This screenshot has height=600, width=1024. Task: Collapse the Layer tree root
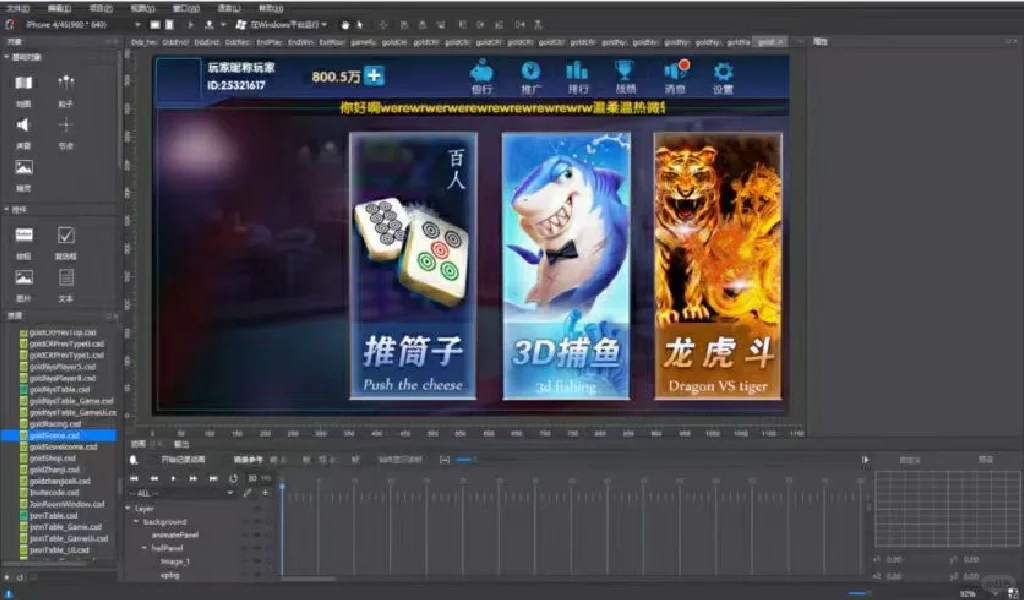pos(129,508)
